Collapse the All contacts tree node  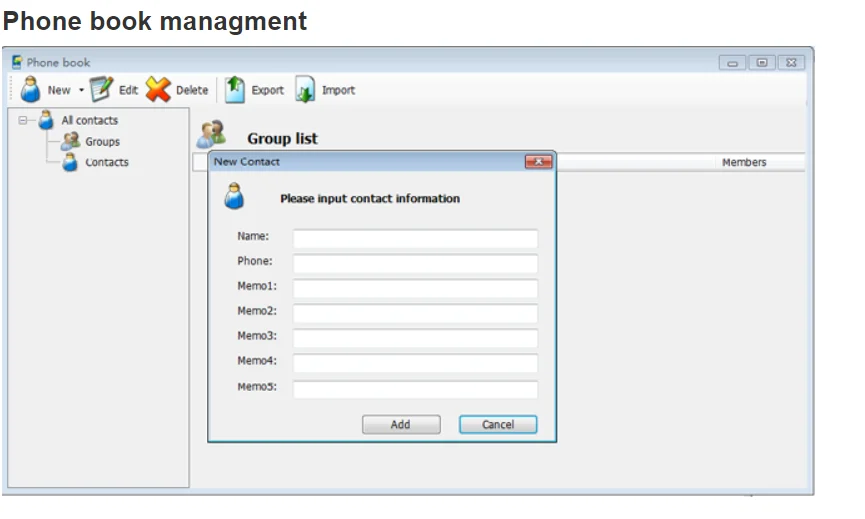pyautogui.click(x=23, y=120)
